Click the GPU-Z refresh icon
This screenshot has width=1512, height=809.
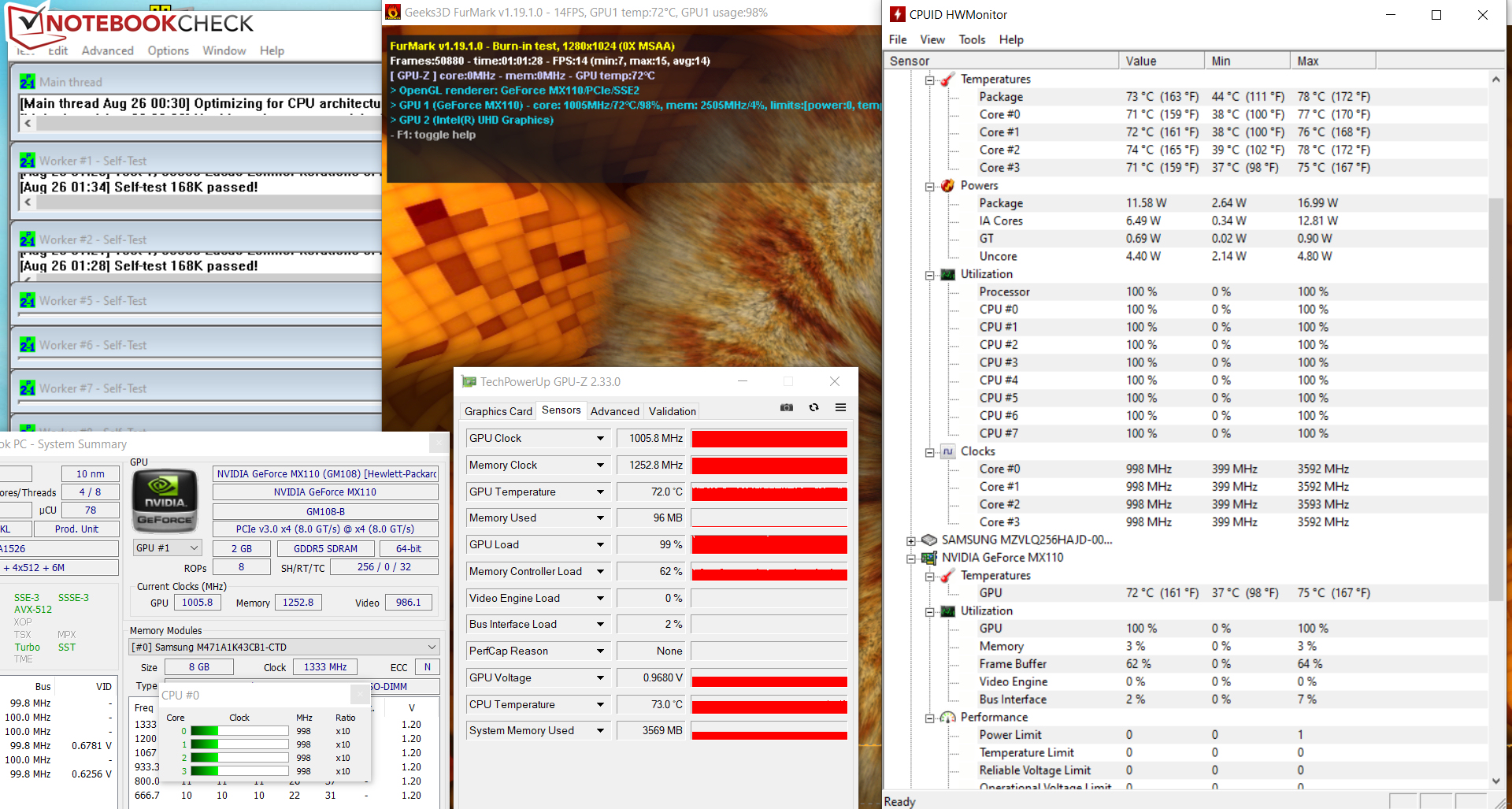(x=813, y=407)
